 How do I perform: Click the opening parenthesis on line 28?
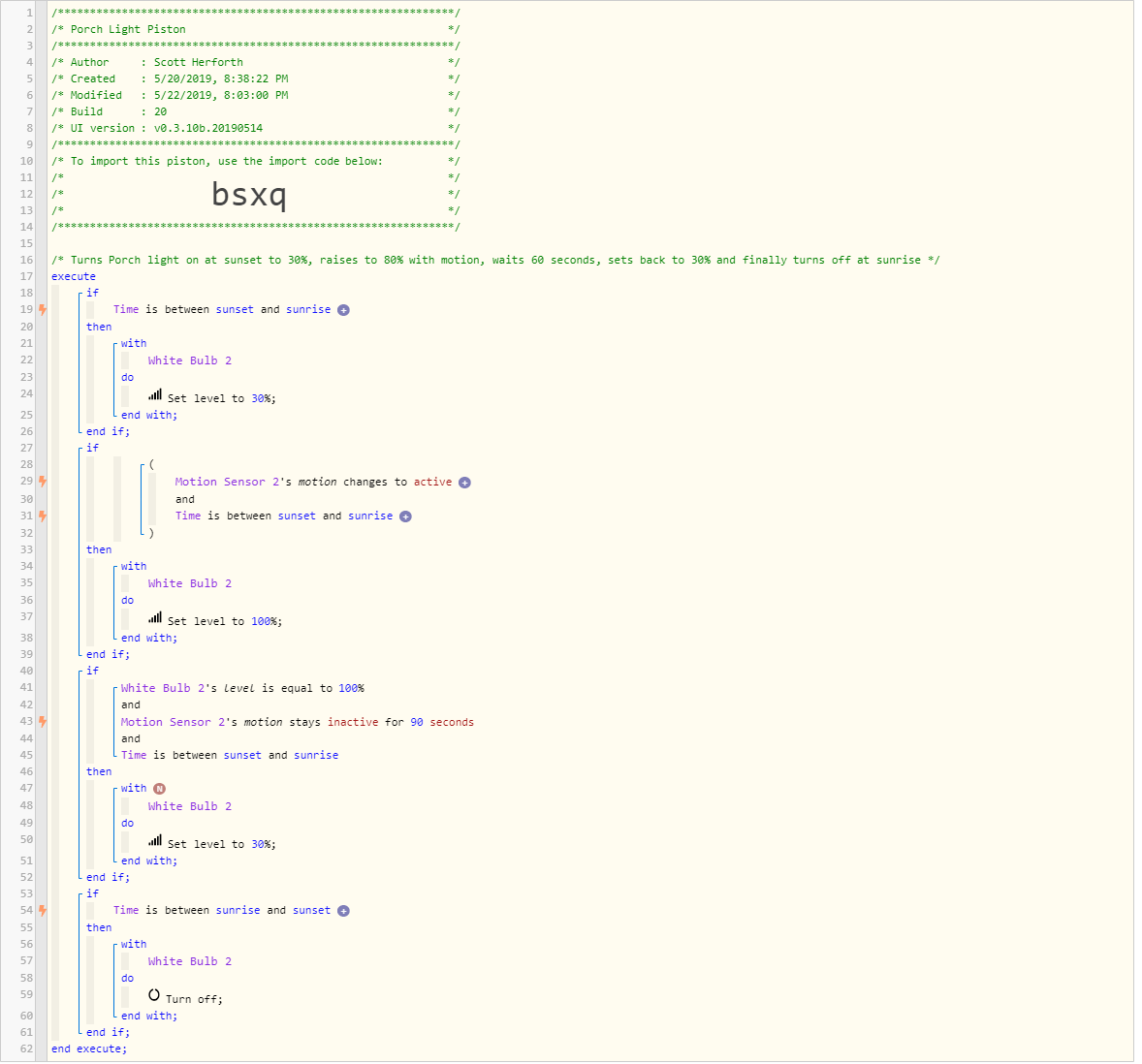click(x=151, y=465)
